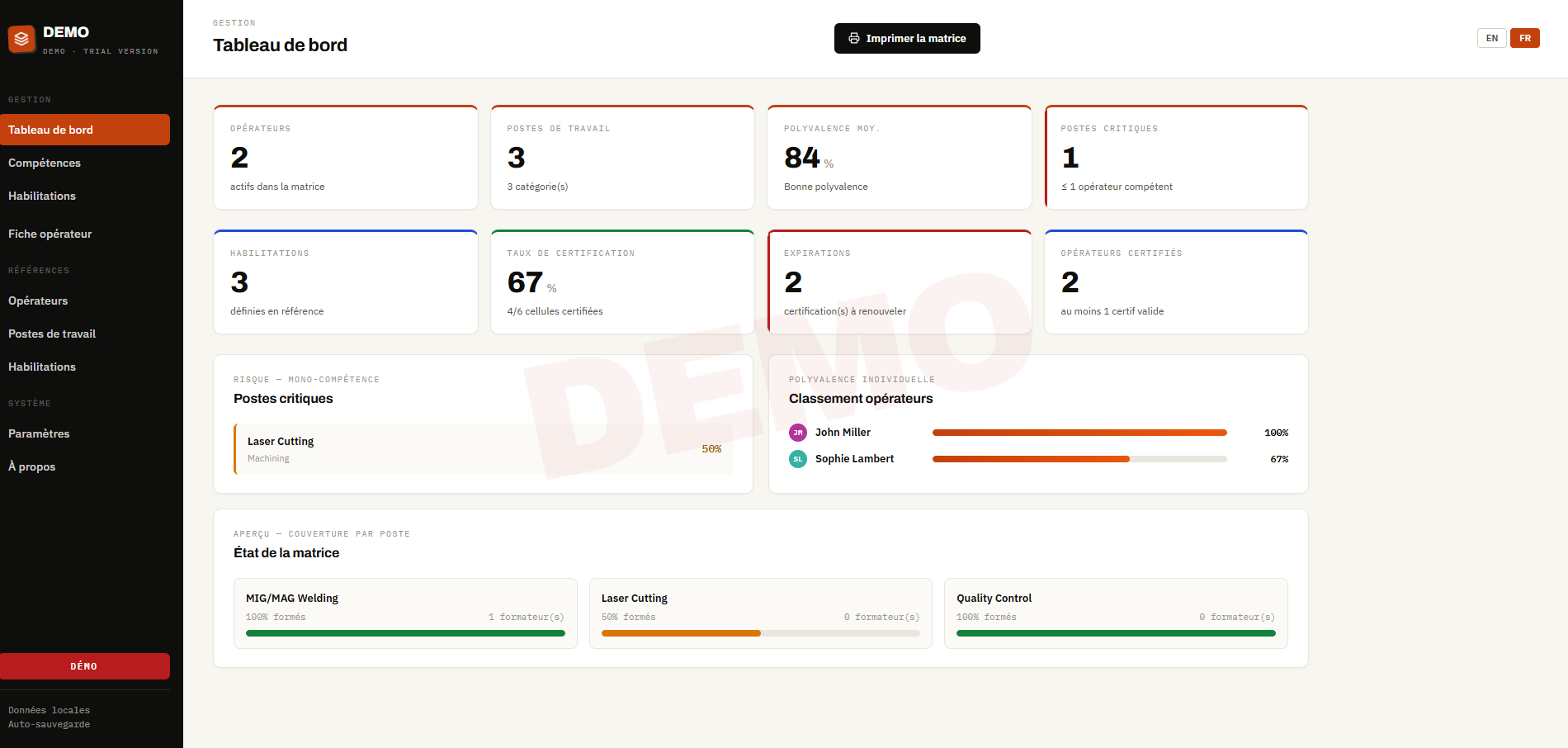Click John Miller's JM avatar
The height and width of the screenshot is (748, 1568).
(798, 433)
